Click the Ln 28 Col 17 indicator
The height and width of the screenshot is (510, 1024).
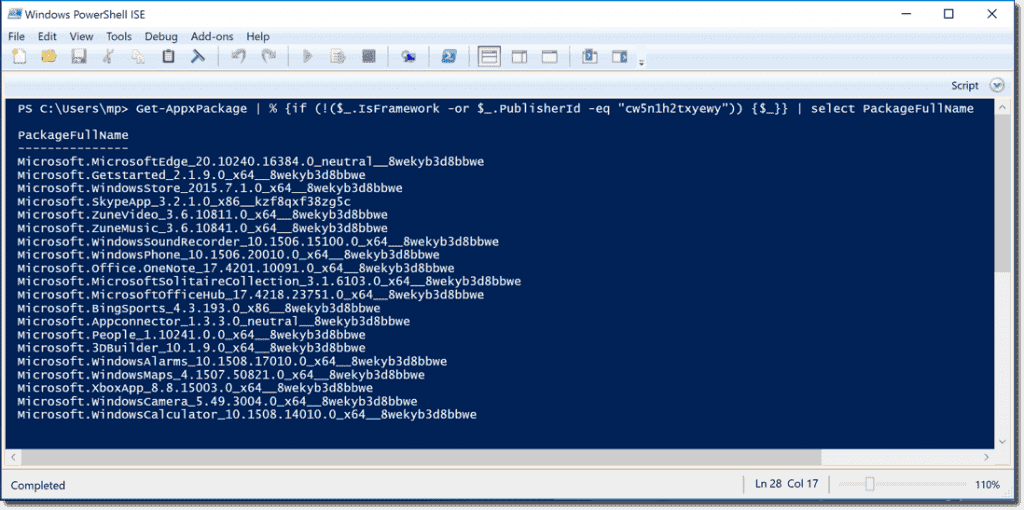coord(786,485)
